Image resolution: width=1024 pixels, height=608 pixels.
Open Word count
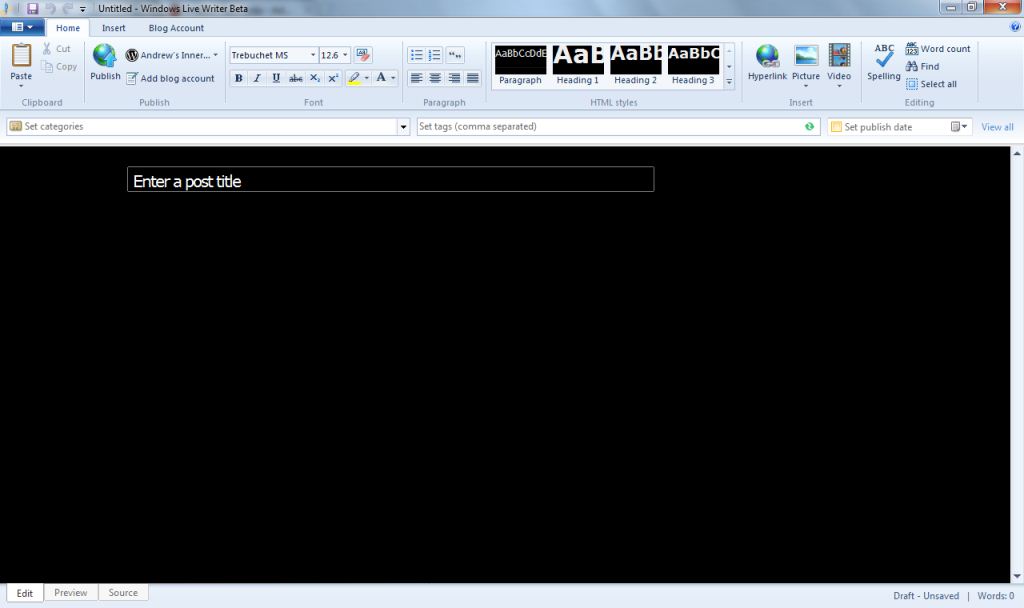click(938, 48)
